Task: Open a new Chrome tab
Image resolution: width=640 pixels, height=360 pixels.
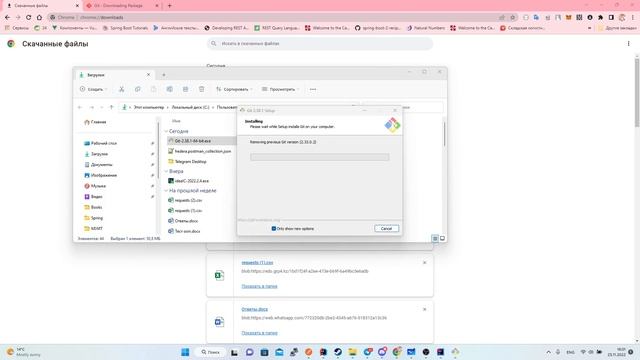Action: point(169,6)
